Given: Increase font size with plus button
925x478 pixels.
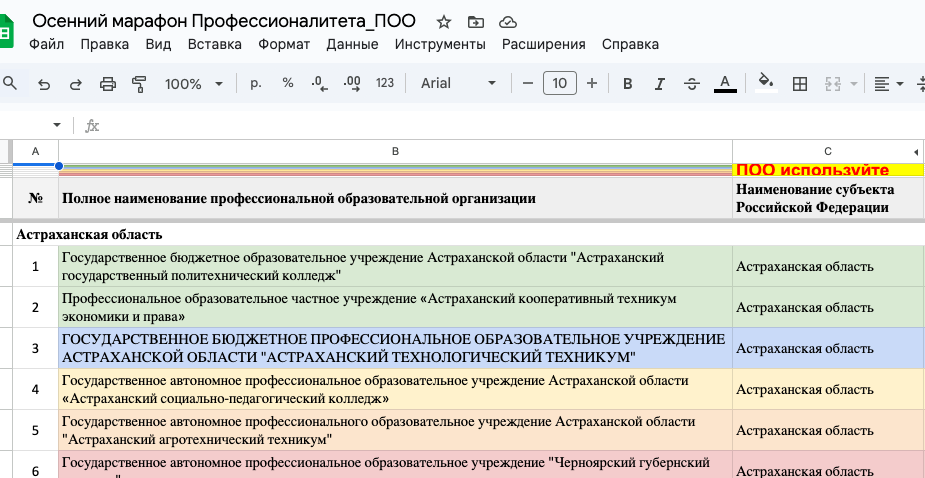Looking at the screenshot, I should [592, 84].
